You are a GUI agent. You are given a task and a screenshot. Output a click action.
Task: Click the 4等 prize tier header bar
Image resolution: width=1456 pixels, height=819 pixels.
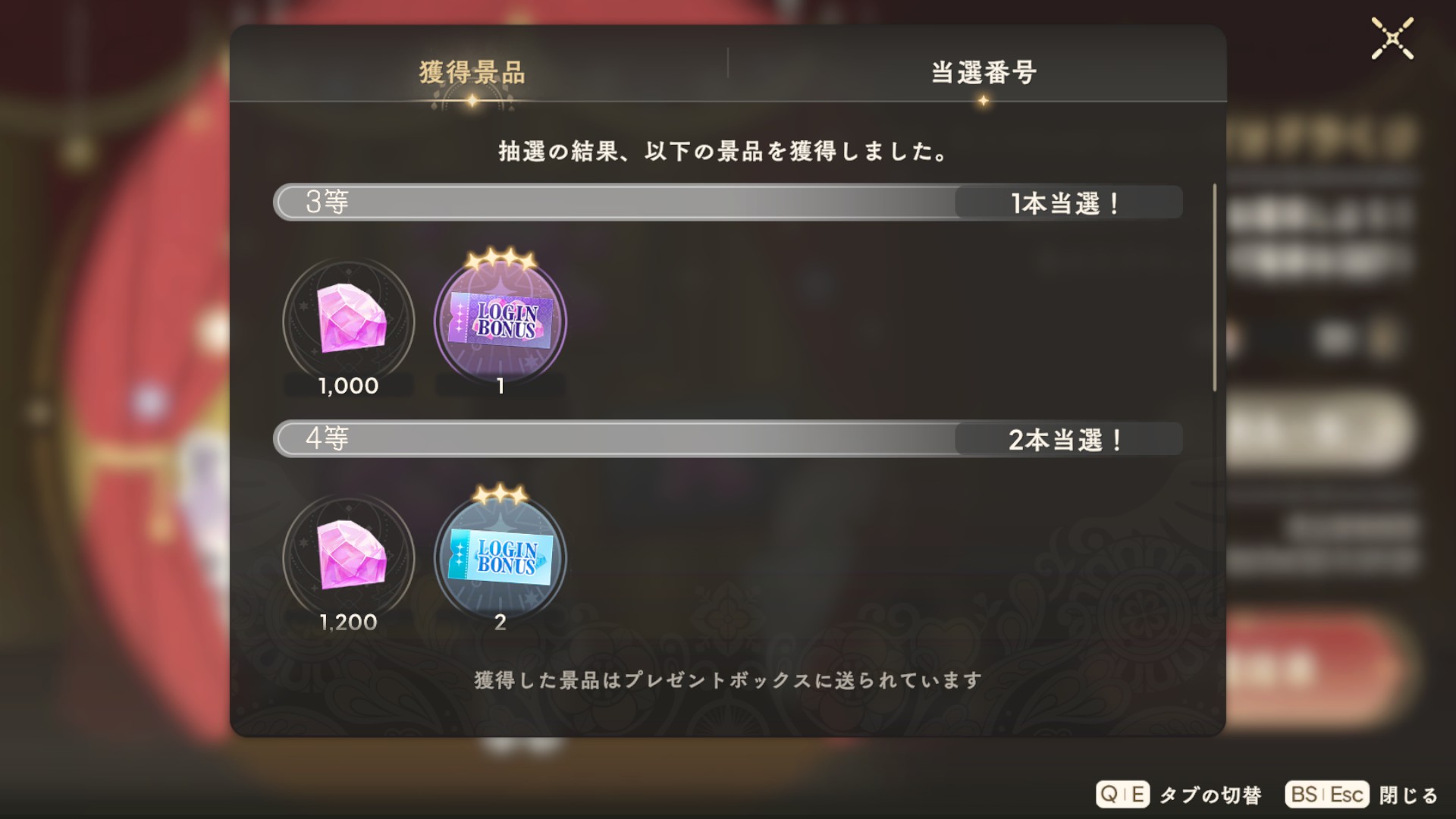pyautogui.click(x=728, y=439)
